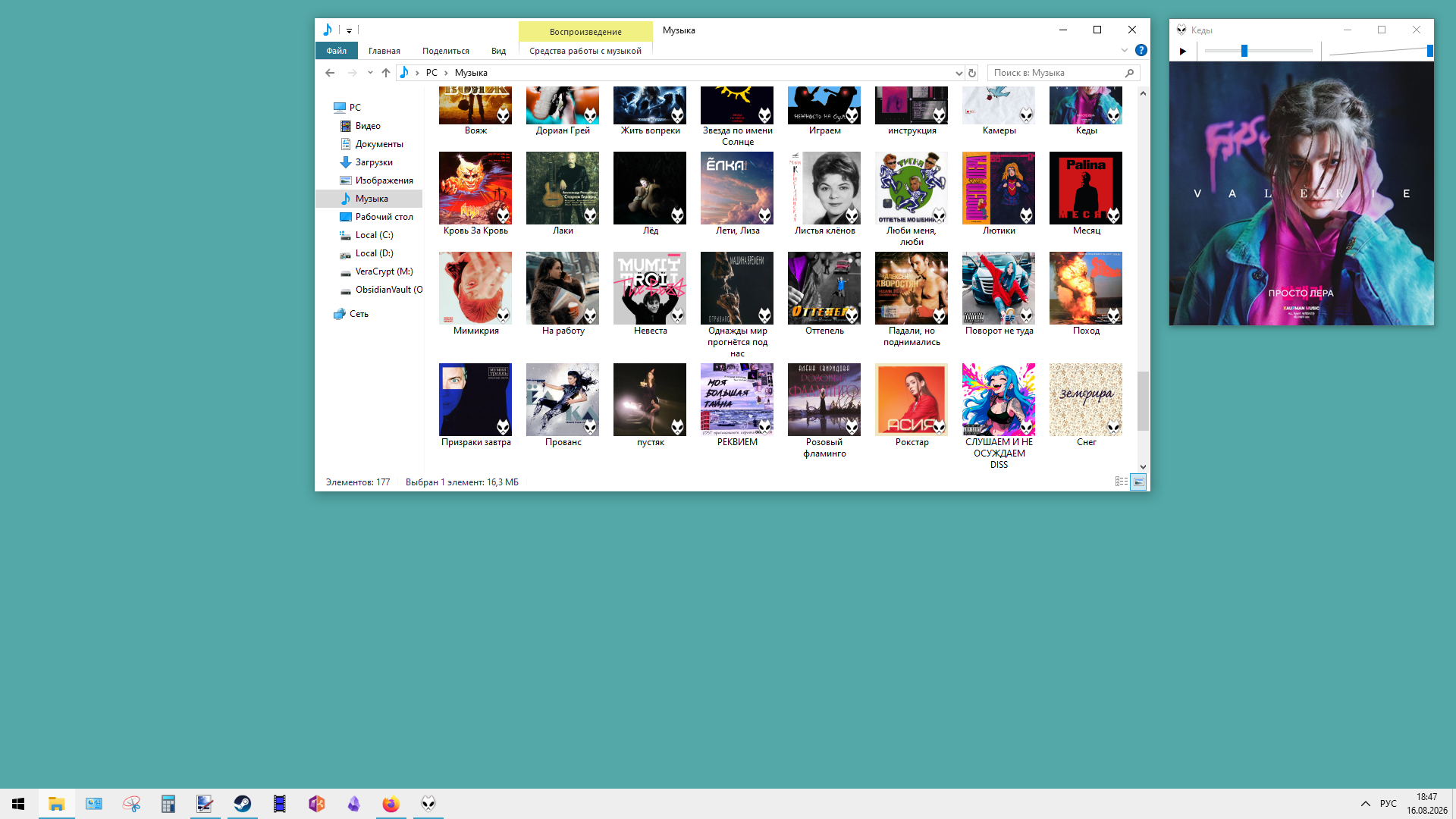Select the 'Призраки завтра' track
The height and width of the screenshot is (819, 1456).
point(475,406)
